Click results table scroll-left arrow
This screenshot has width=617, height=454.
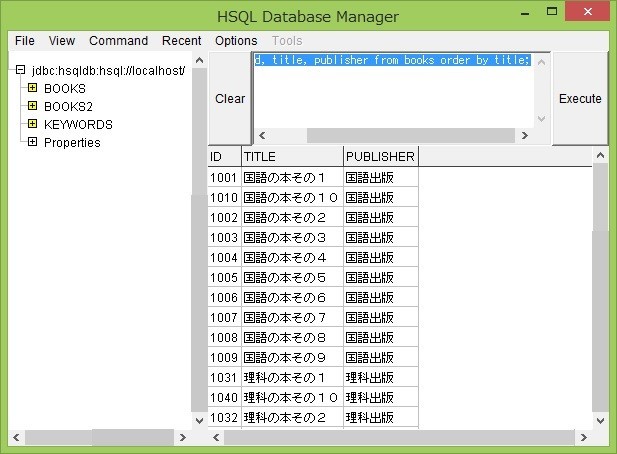(x=216, y=437)
